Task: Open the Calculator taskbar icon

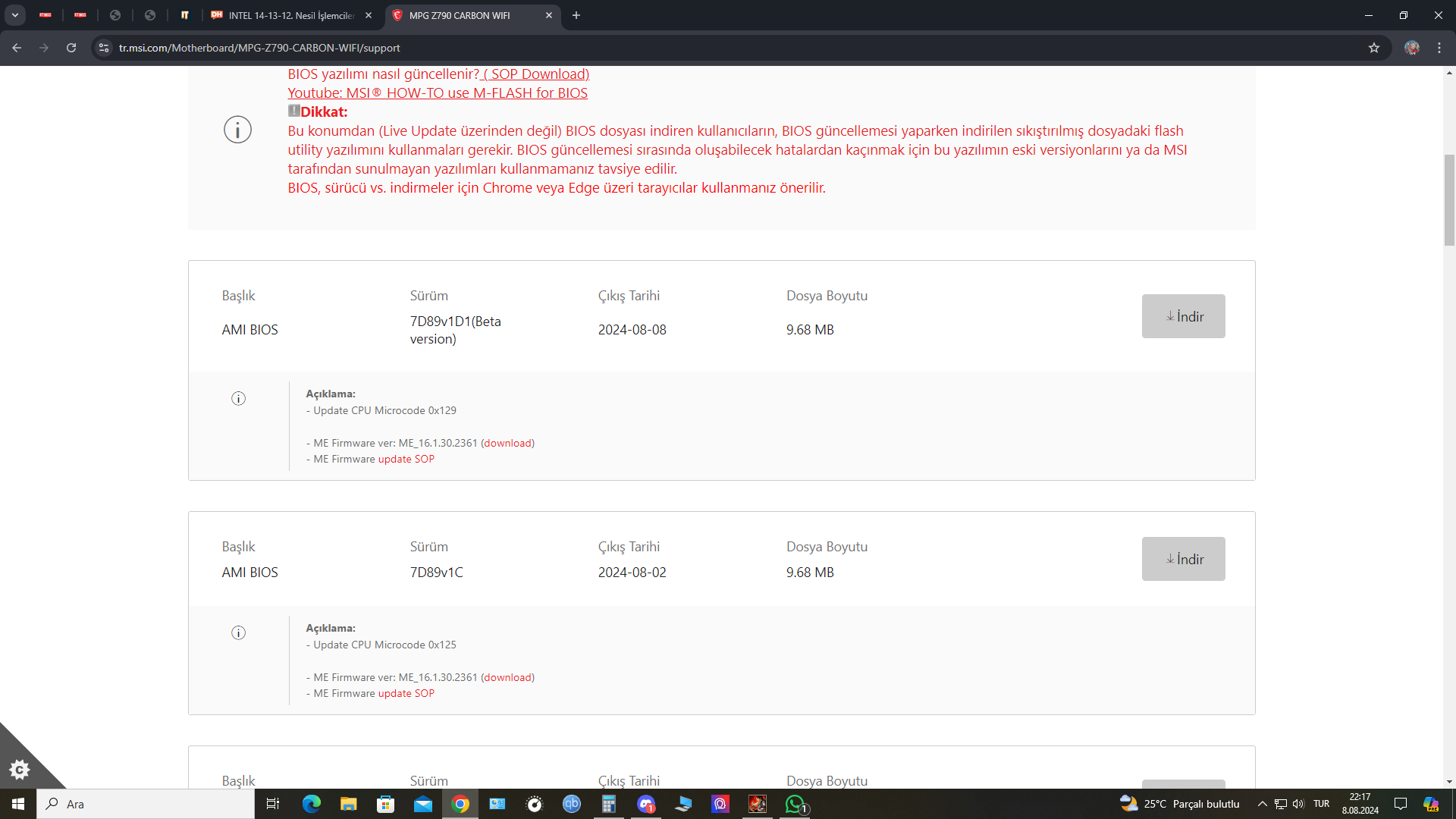Action: point(608,804)
